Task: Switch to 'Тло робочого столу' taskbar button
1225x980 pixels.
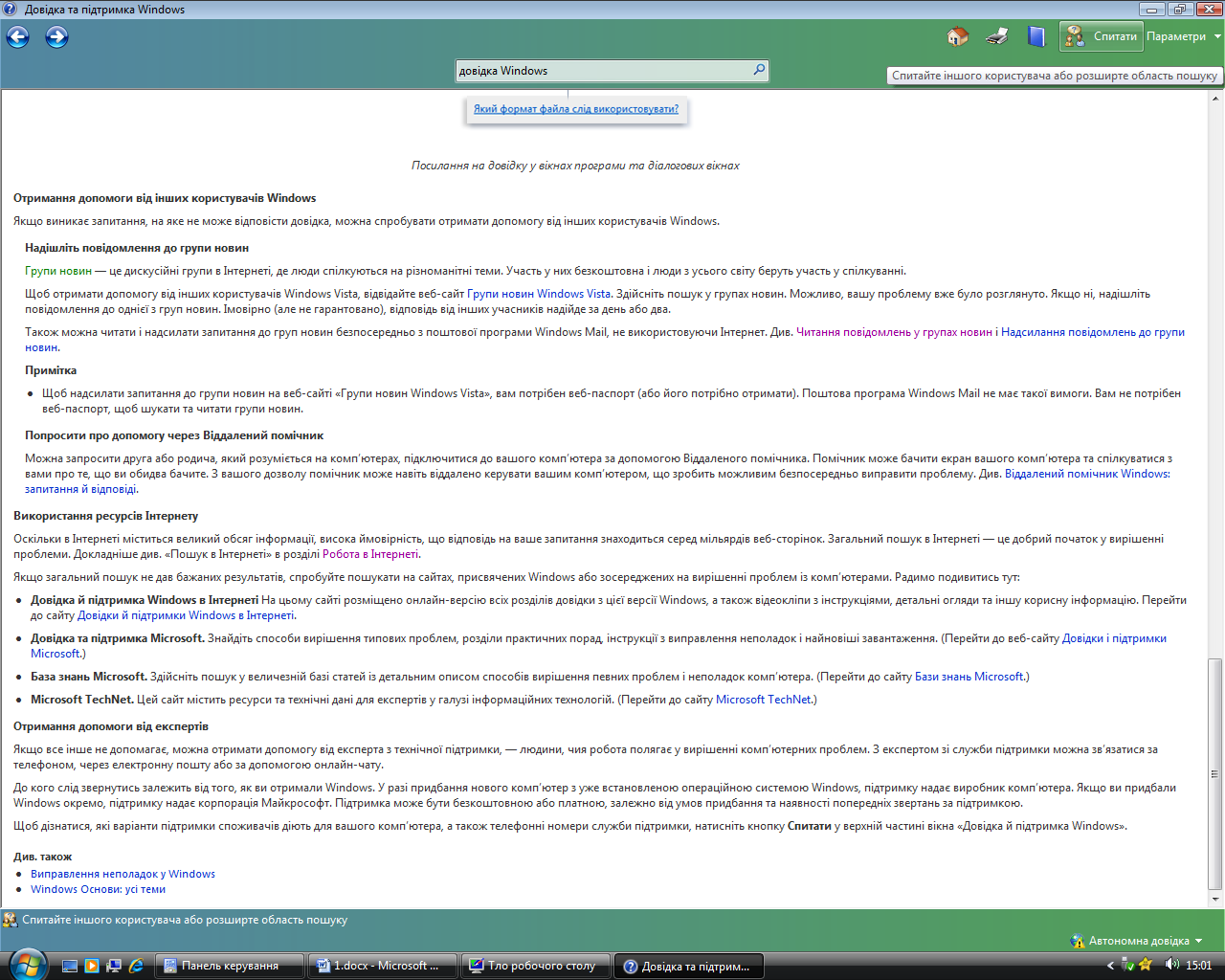Action: (536, 966)
